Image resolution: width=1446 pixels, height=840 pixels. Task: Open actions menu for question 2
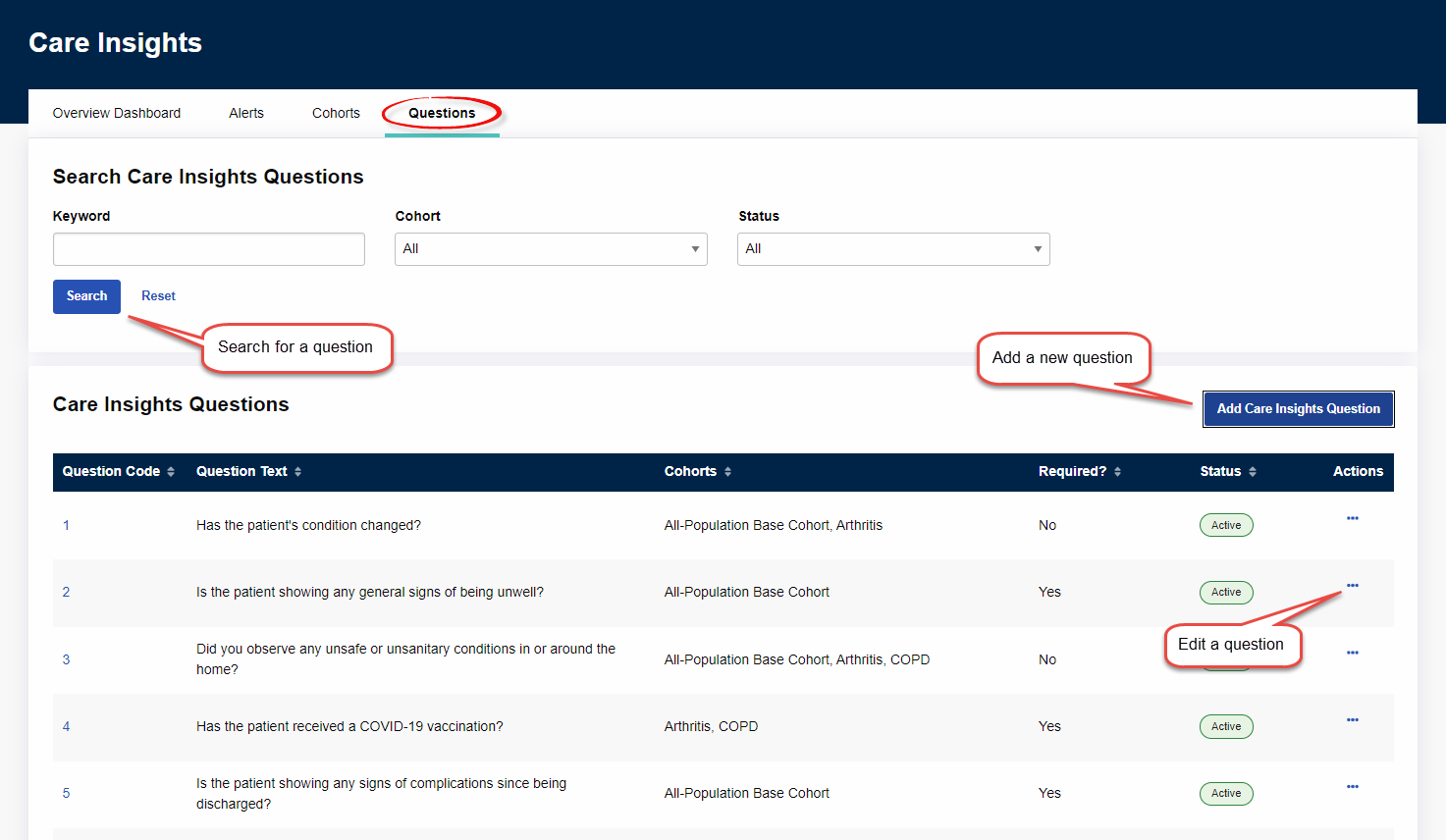[1352, 586]
